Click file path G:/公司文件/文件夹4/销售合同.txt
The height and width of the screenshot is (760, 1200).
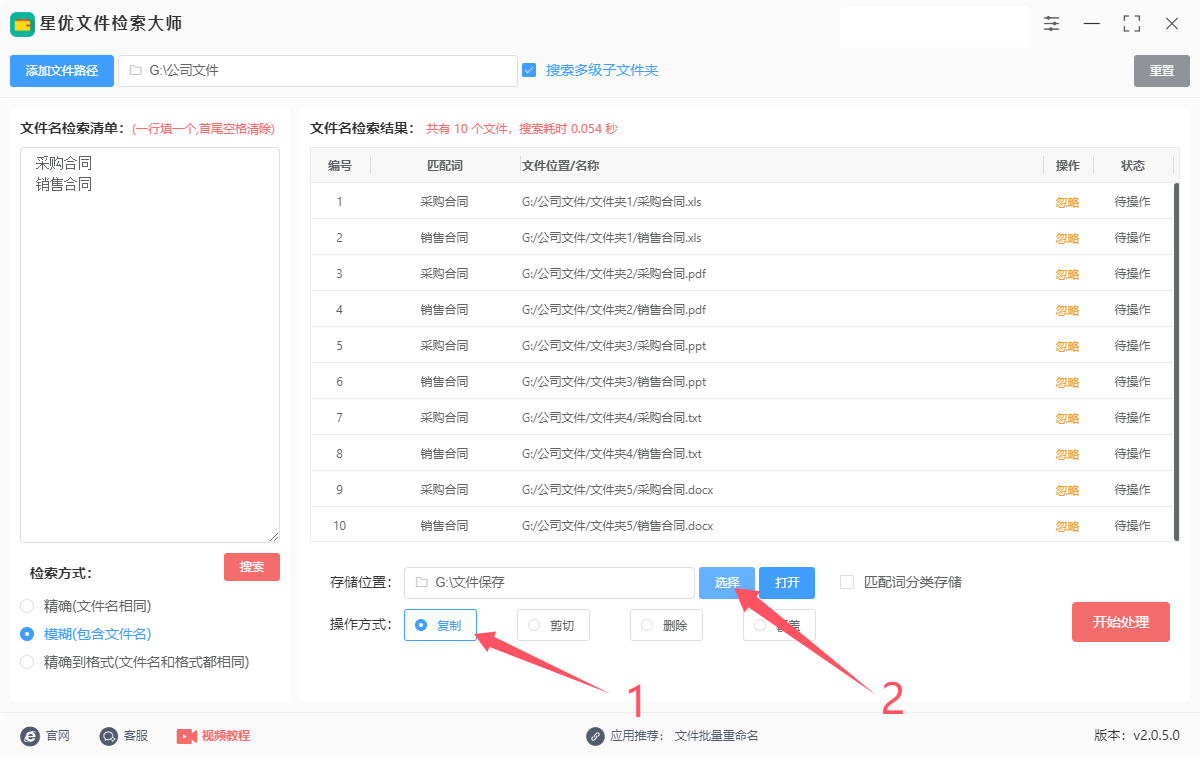click(x=612, y=454)
